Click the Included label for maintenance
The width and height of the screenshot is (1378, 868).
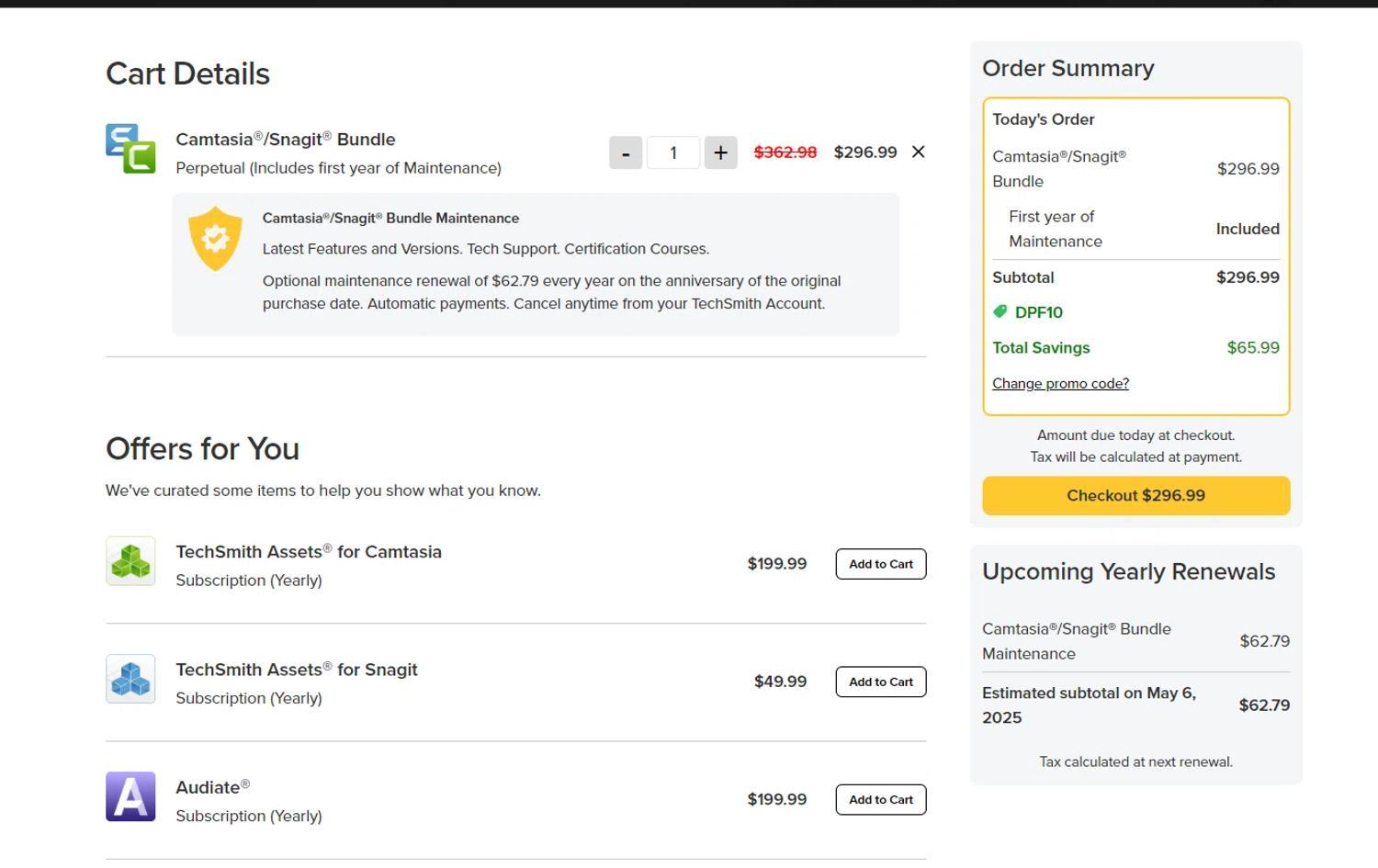point(1248,229)
